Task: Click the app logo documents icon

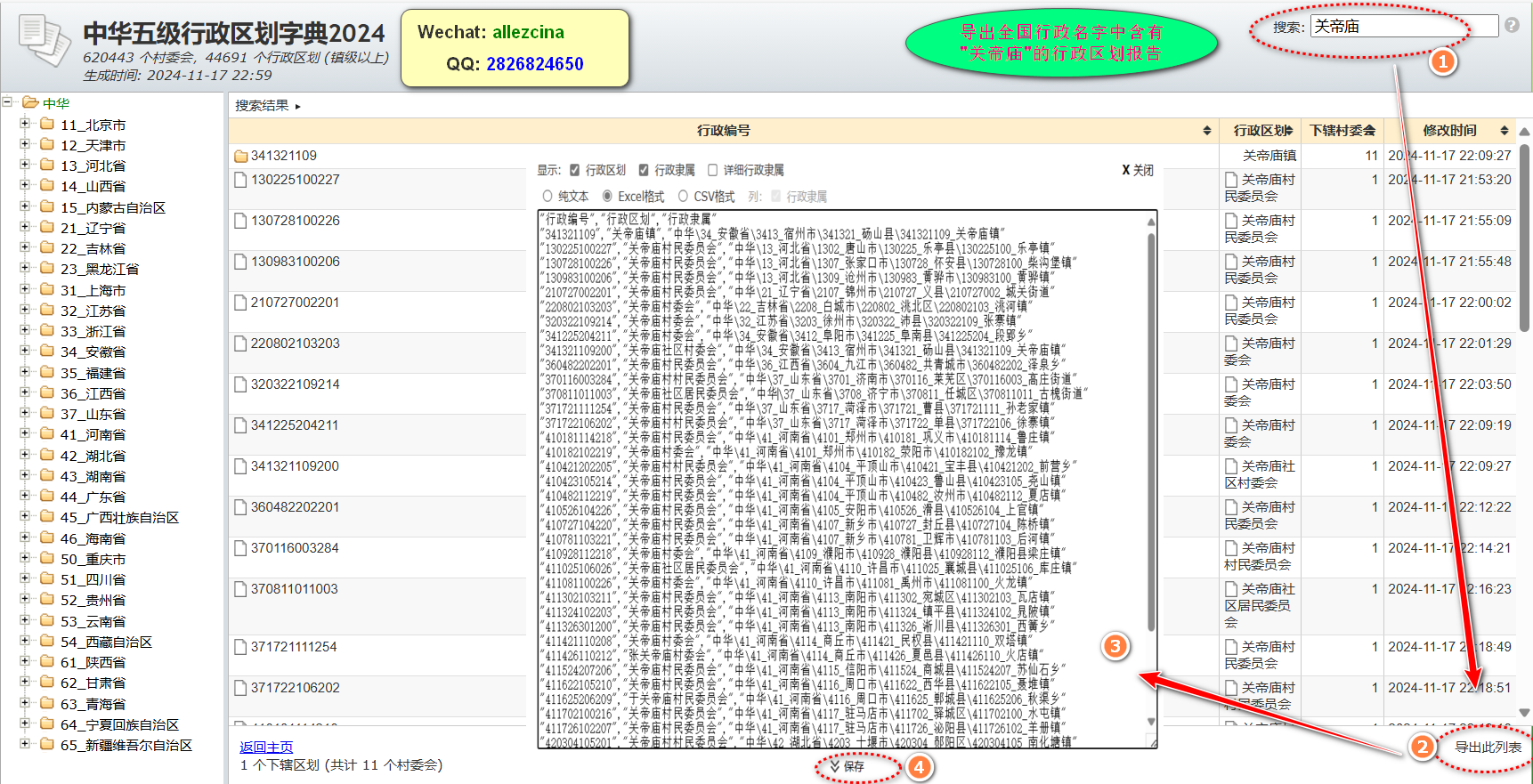Action: coord(43,40)
